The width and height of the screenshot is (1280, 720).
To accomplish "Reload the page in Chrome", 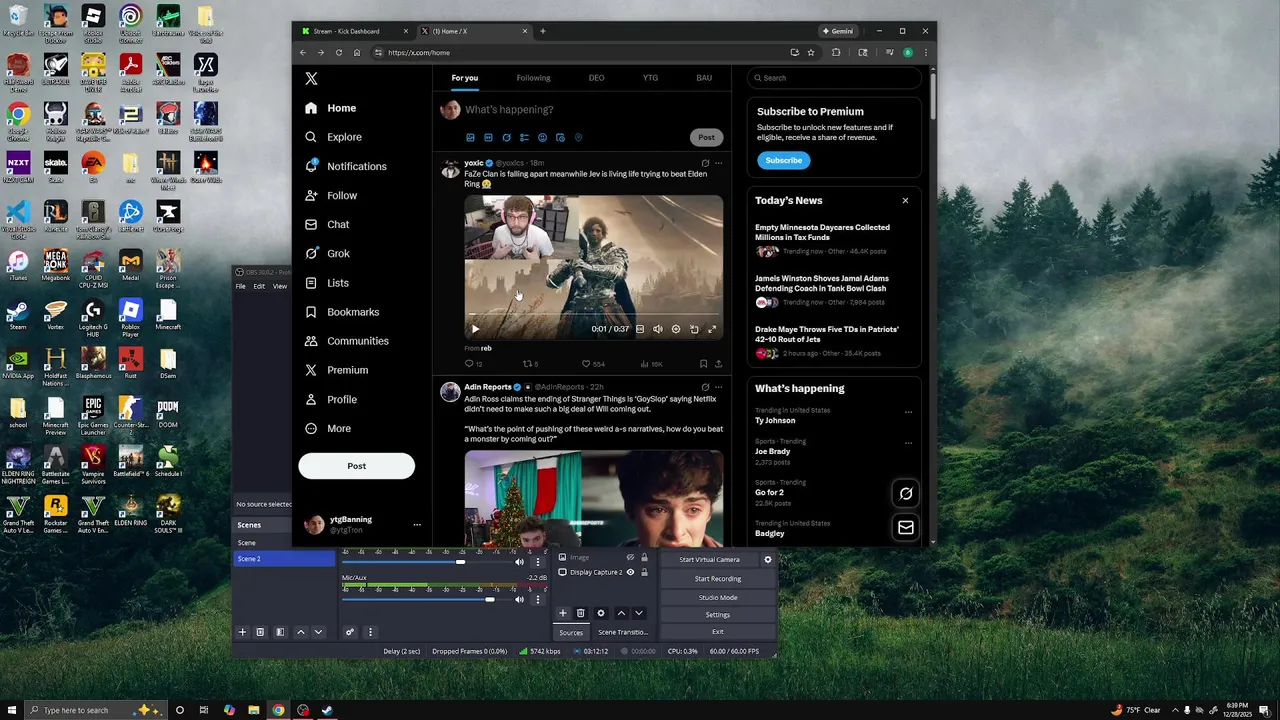I will pos(339,53).
